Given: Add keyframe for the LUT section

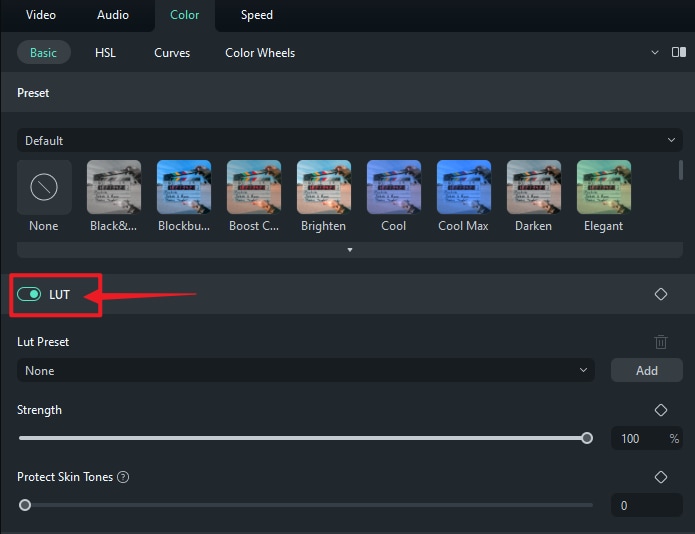Looking at the screenshot, I should click(x=661, y=294).
